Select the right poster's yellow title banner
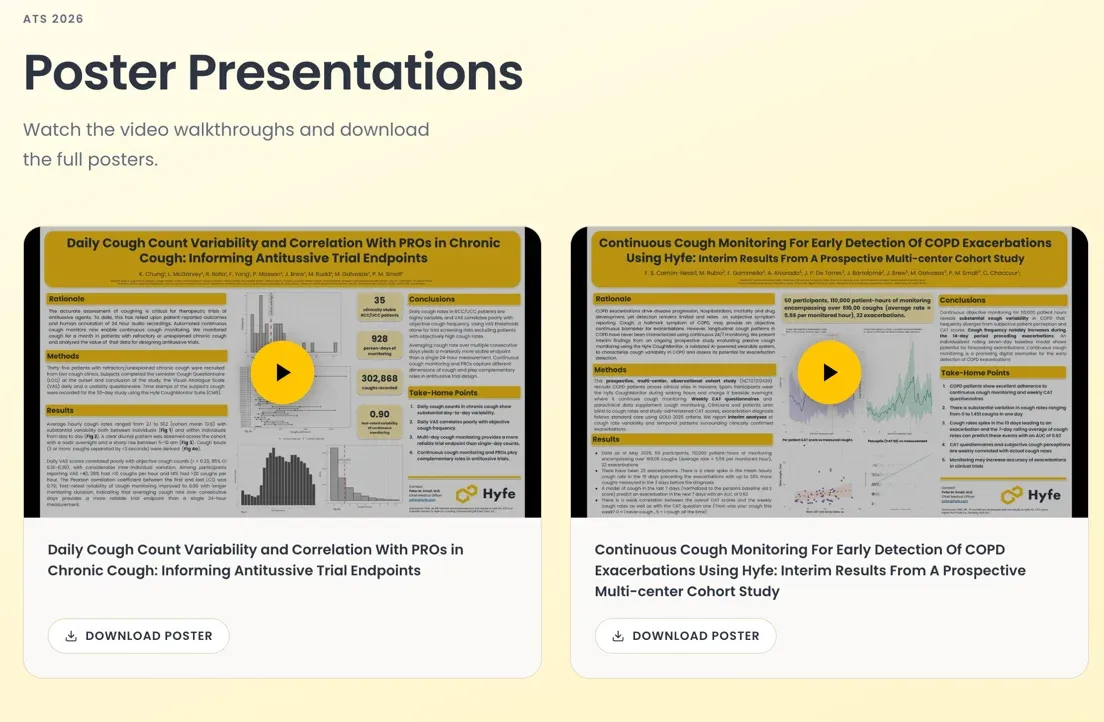1104x722 pixels. point(829,259)
